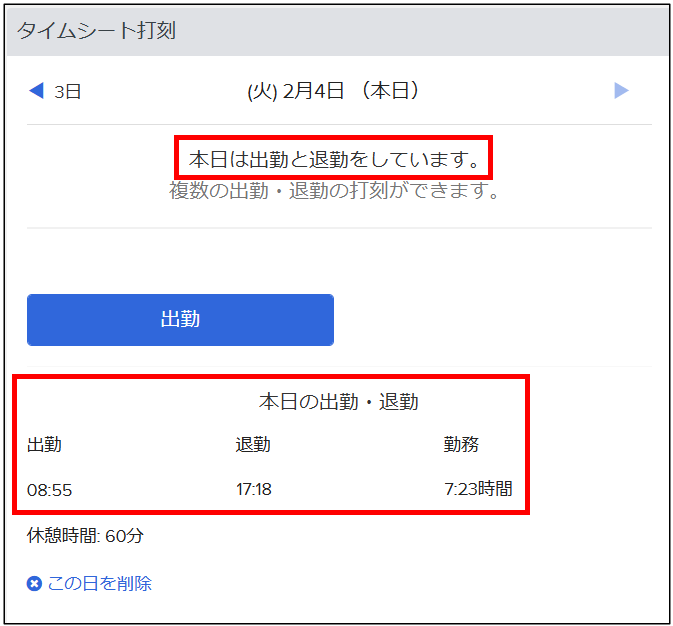Click the 本日は出勤と退勤をしています status message

click(335, 158)
